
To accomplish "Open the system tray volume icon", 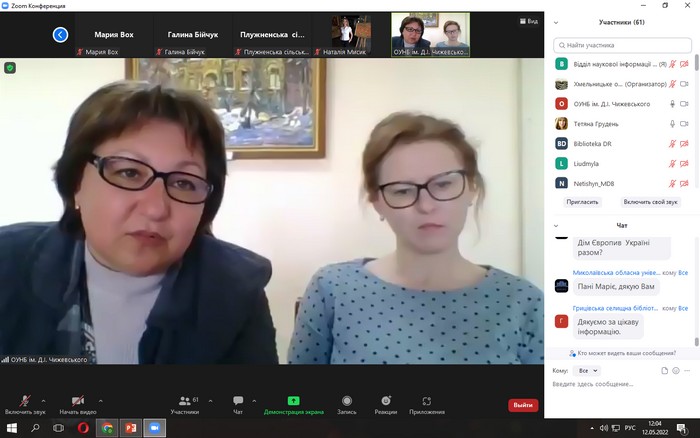I will pos(604,428).
